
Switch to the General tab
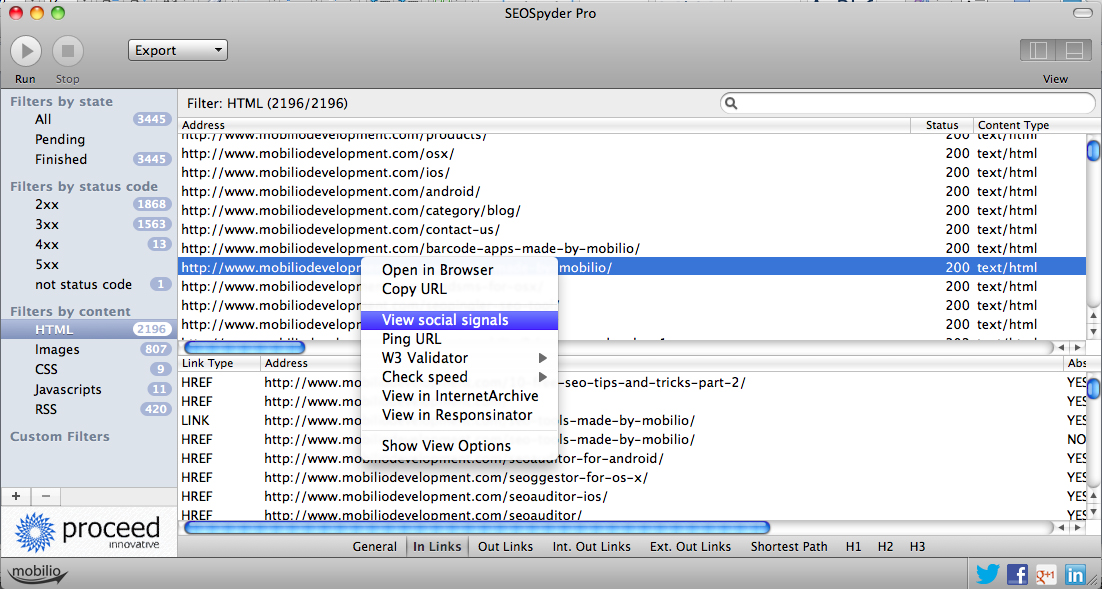(x=375, y=546)
